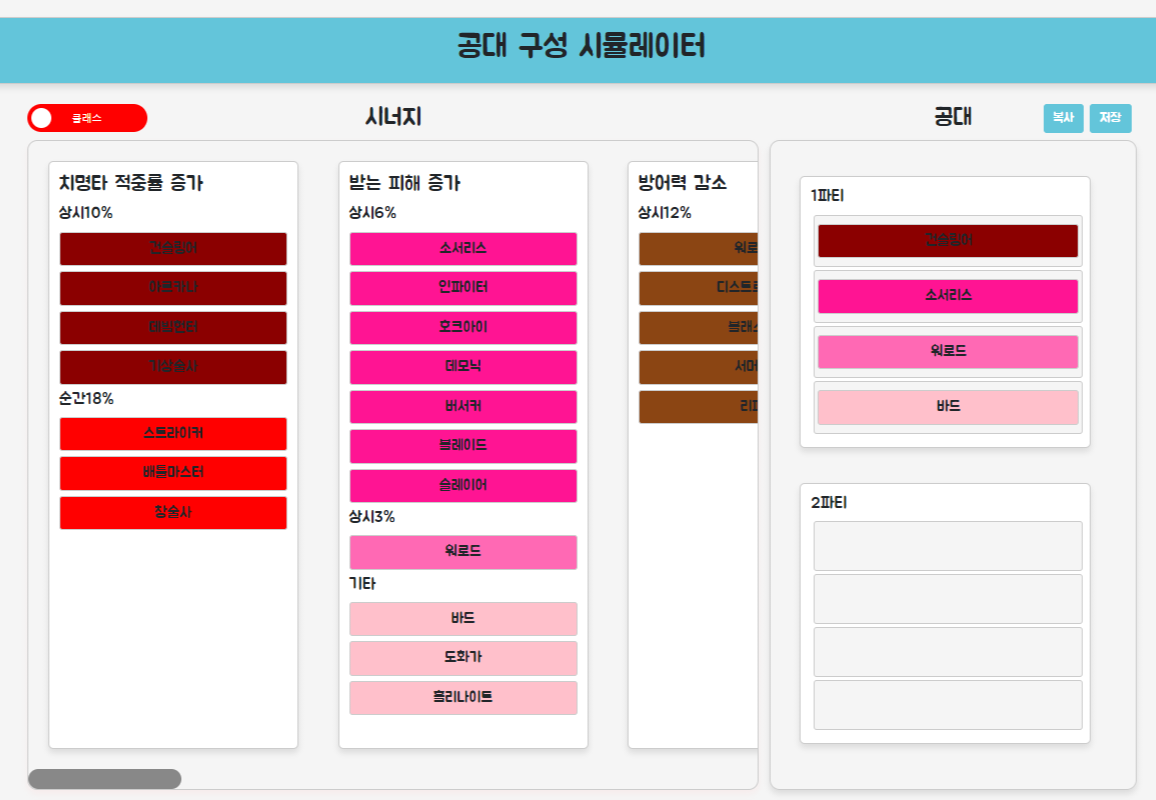Viewport: 1156px width, 800px height.
Task: Click the first empty slot of 2파티
Action: (947, 545)
